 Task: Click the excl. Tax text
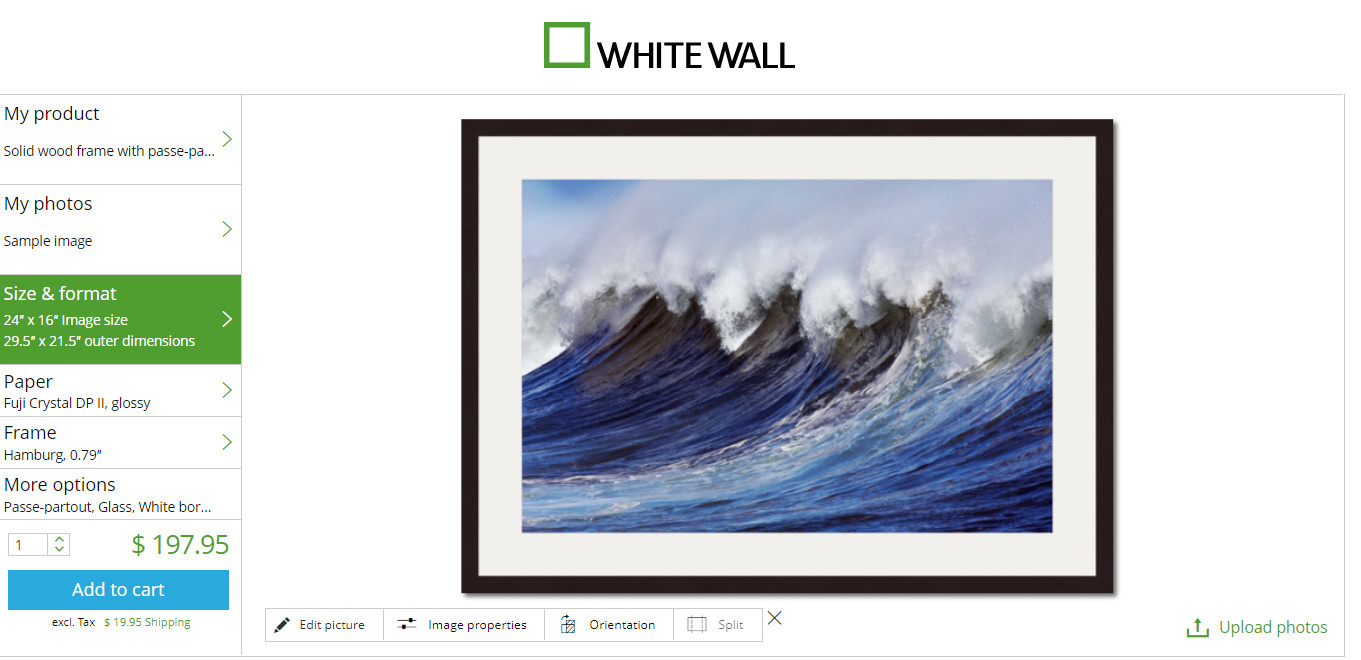74,622
